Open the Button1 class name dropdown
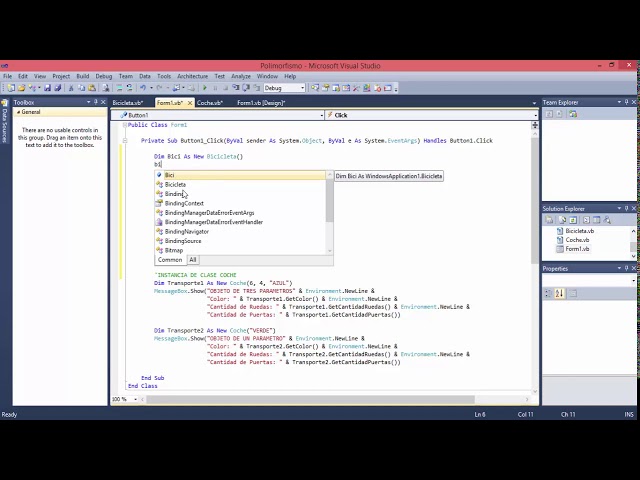Image resolution: width=640 pixels, height=480 pixels. pyautogui.click(x=322, y=116)
